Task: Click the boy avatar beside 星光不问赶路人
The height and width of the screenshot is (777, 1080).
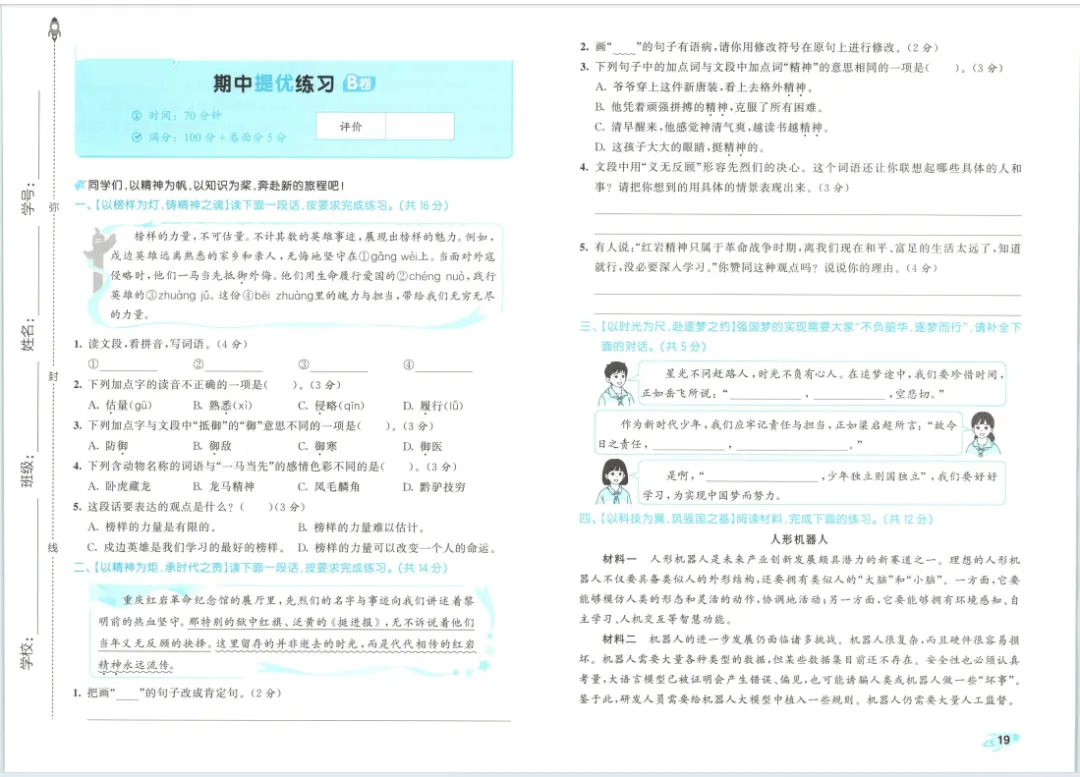Action: (x=614, y=384)
